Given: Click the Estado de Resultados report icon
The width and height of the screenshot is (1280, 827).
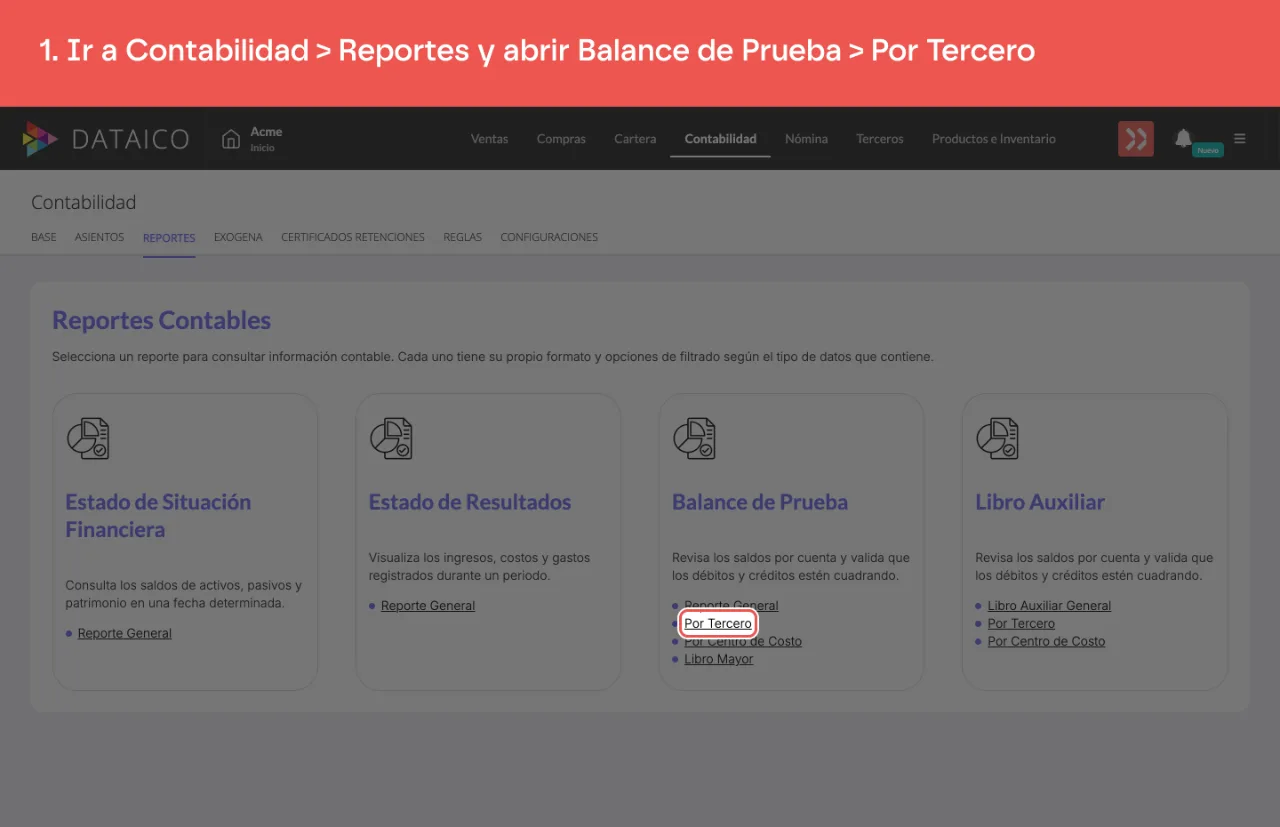Looking at the screenshot, I should click(x=391, y=438).
